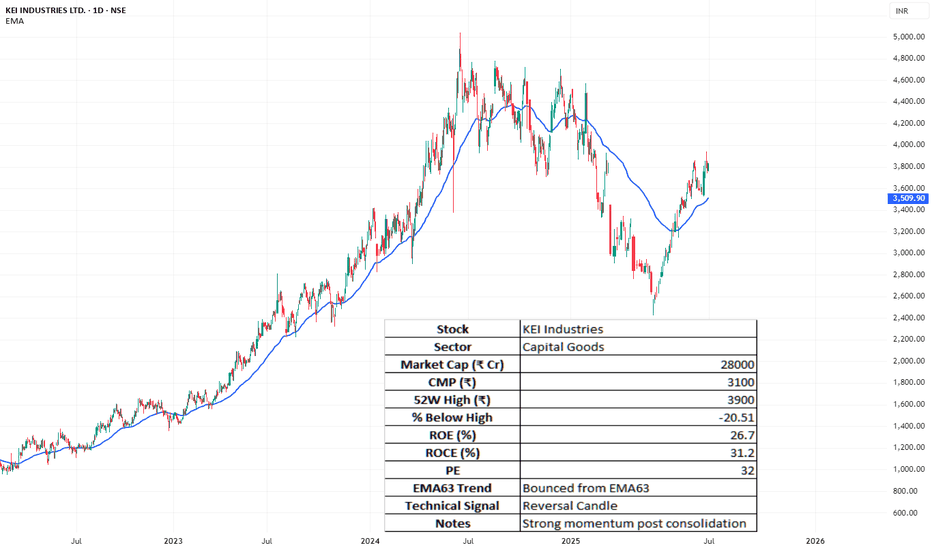
Task: Click the ROCE (%) header cell
Action: point(452,452)
